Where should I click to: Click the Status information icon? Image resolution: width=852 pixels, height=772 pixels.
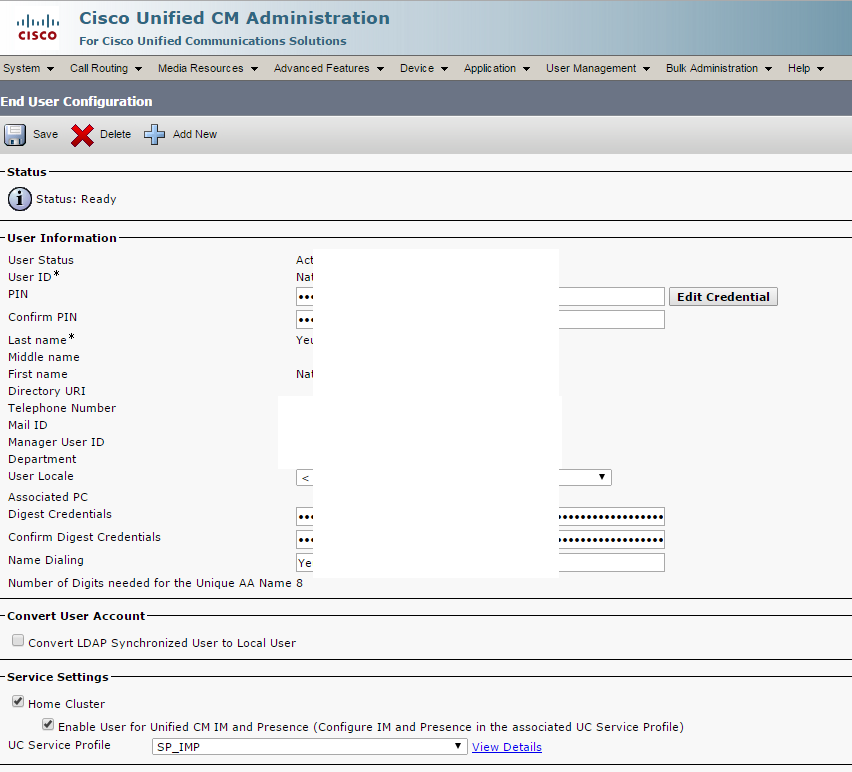point(19,198)
